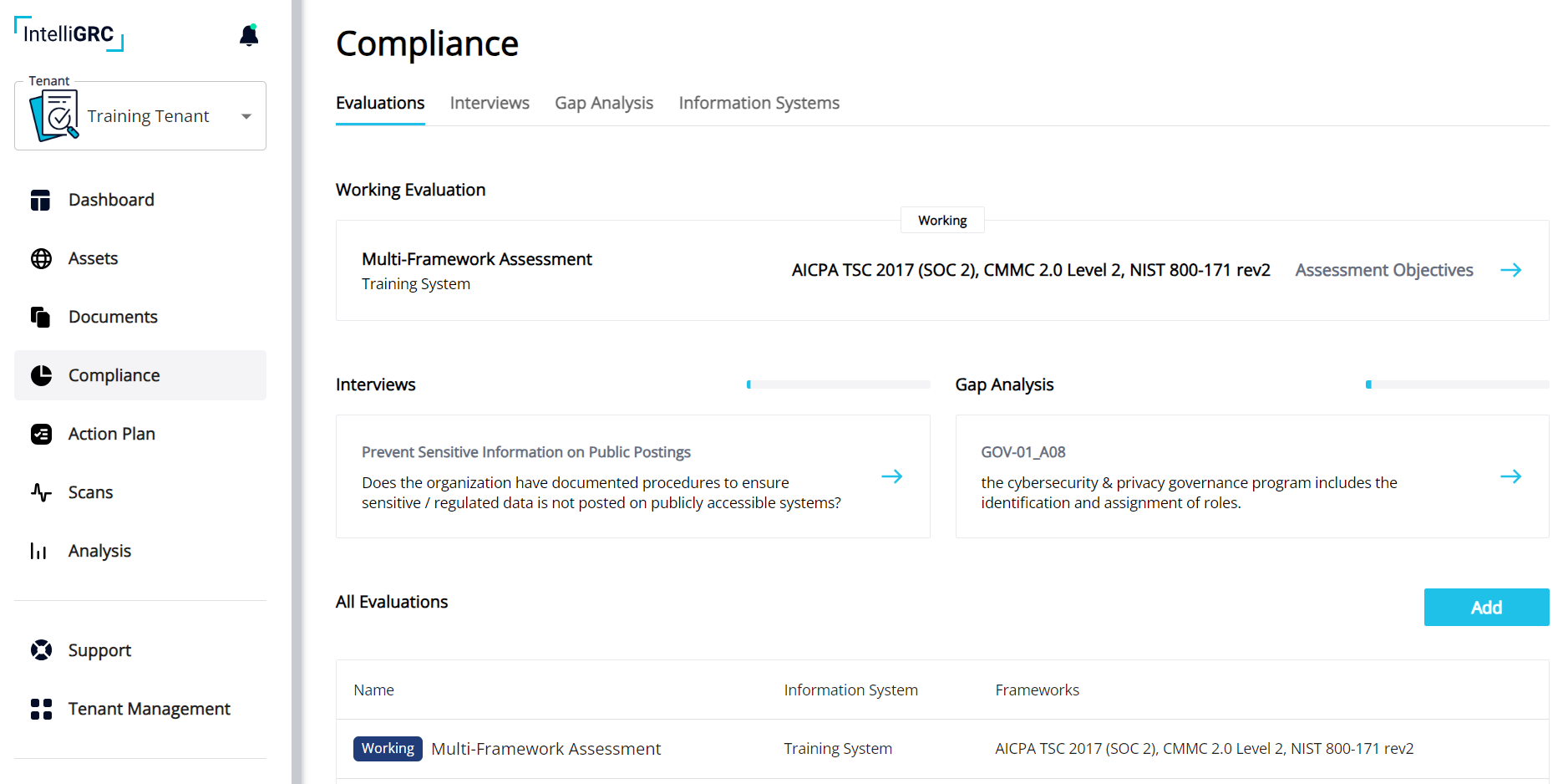
Task: Click the Interviews progress bar
Action: (x=838, y=384)
